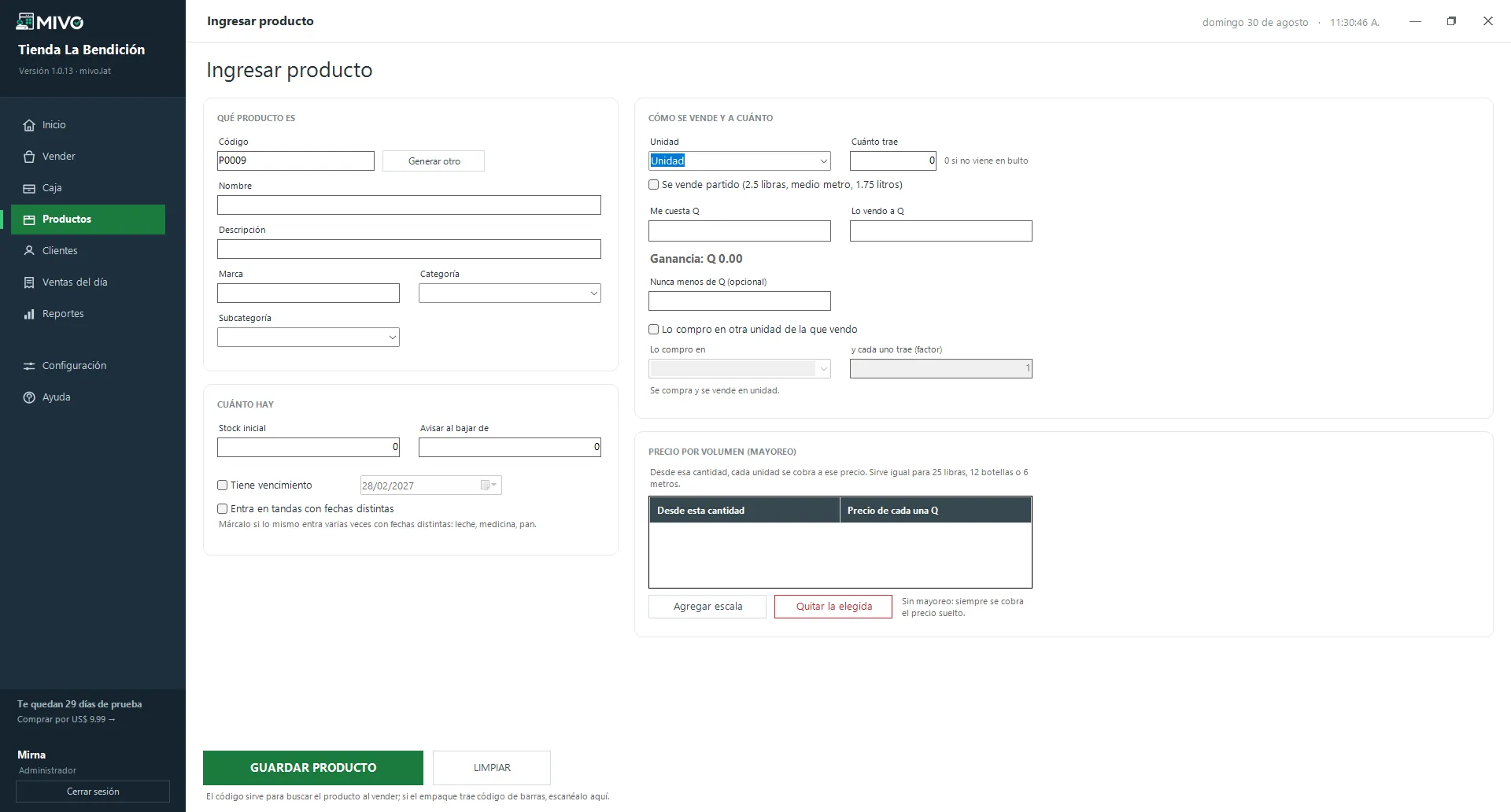Click the 'Nunca menos de Q' field
Image resolution: width=1511 pixels, height=812 pixels.
(x=740, y=301)
